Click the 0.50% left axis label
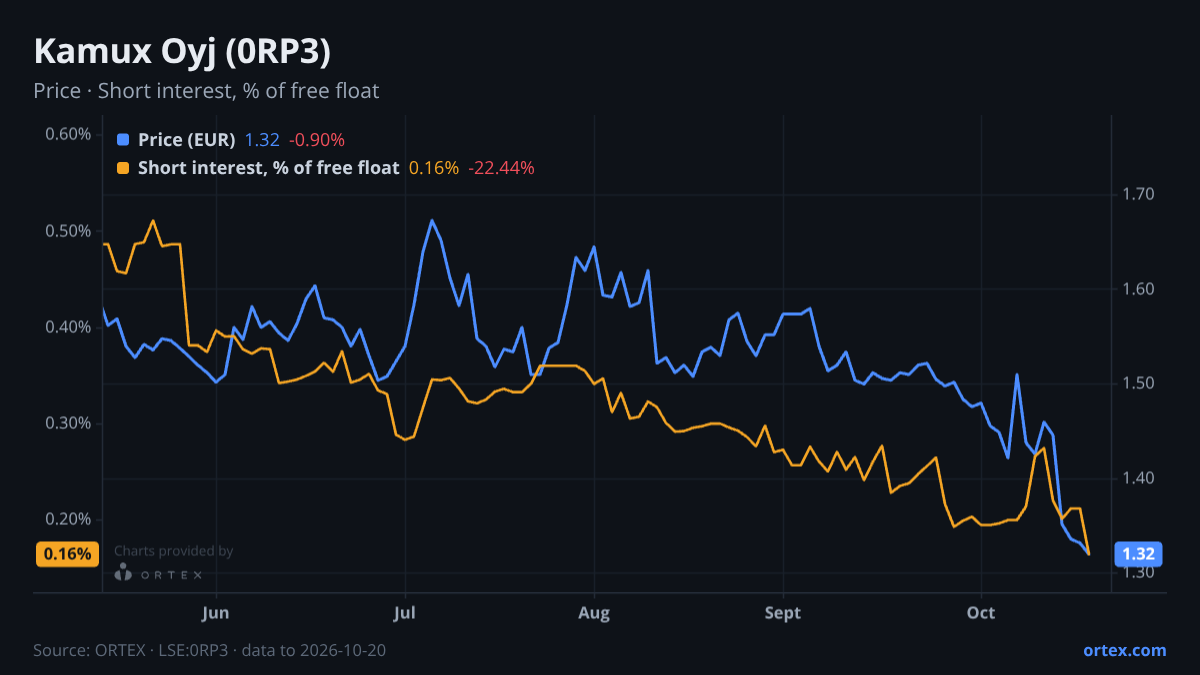This screenshot has width=1200, height=675. 68,231
